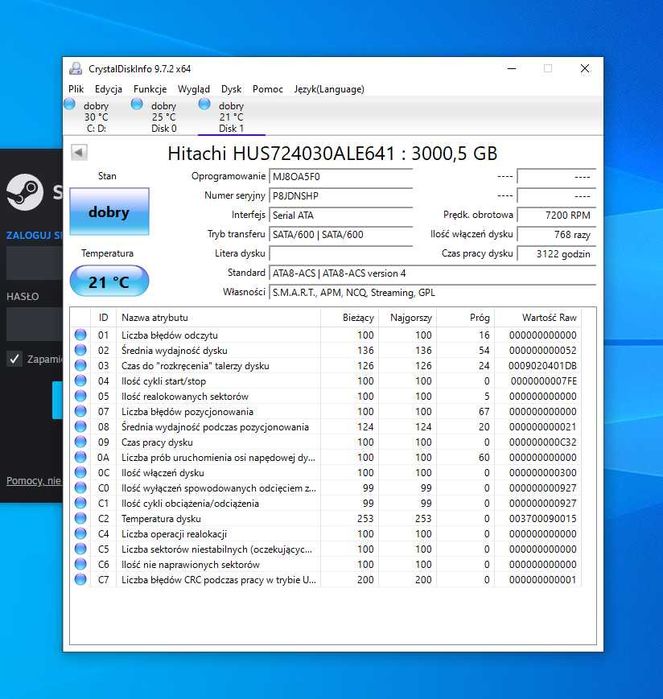This screenshot has height=699, width=663.
Task: Click the blue orb on Disk 0 tab
Action: click(137, 104)
